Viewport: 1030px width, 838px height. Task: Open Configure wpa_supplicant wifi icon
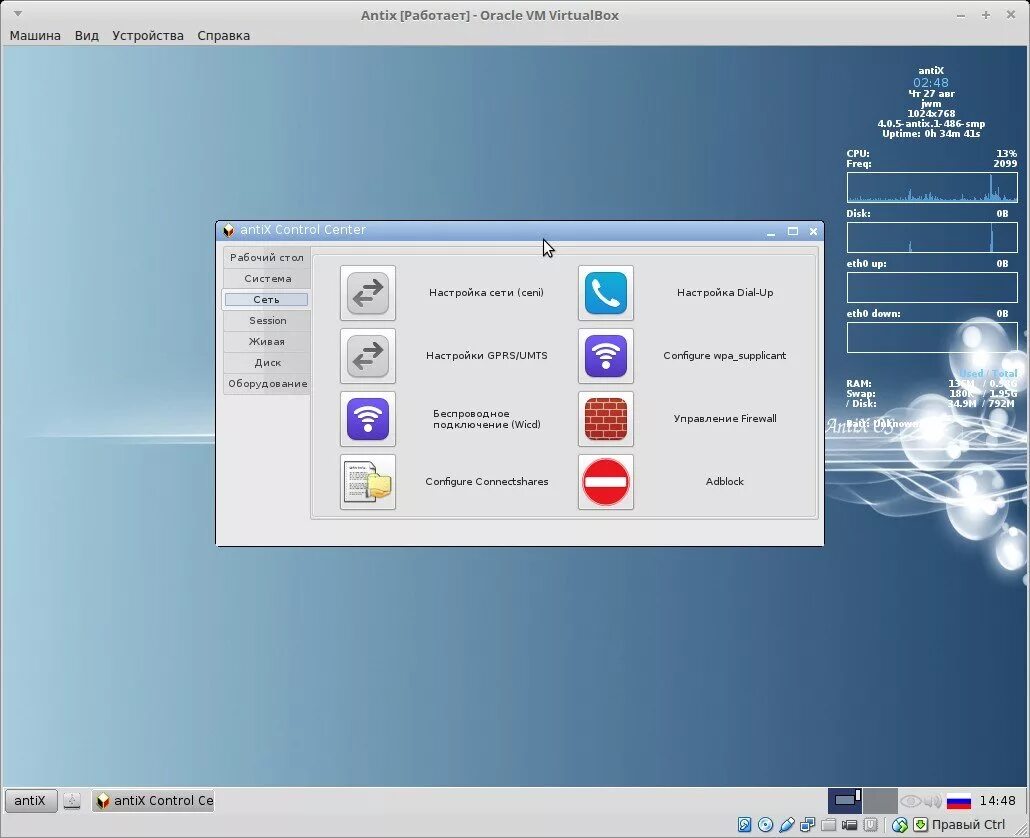point(606,356)
